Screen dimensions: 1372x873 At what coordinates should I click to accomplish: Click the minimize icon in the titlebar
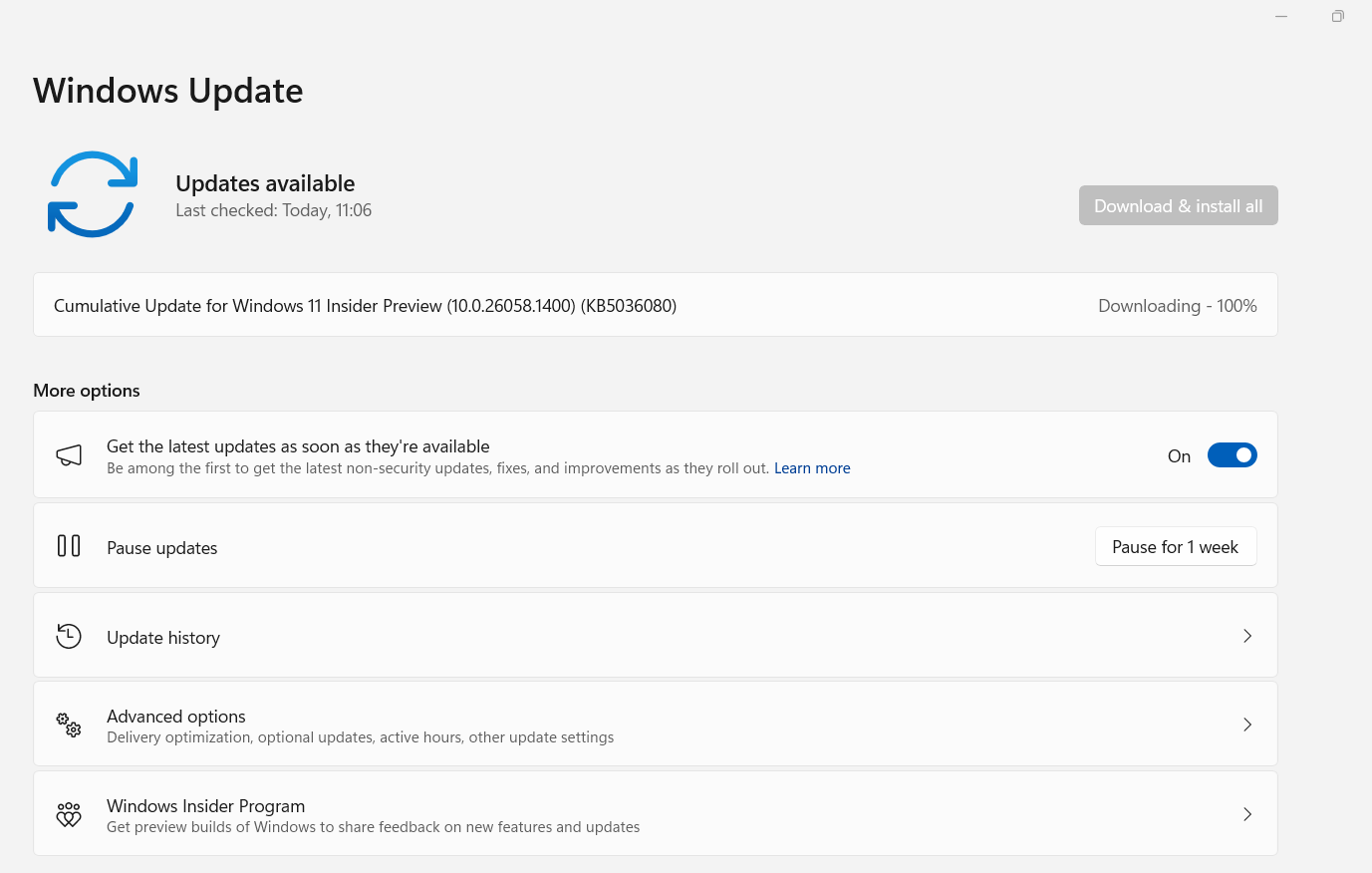1281,16
